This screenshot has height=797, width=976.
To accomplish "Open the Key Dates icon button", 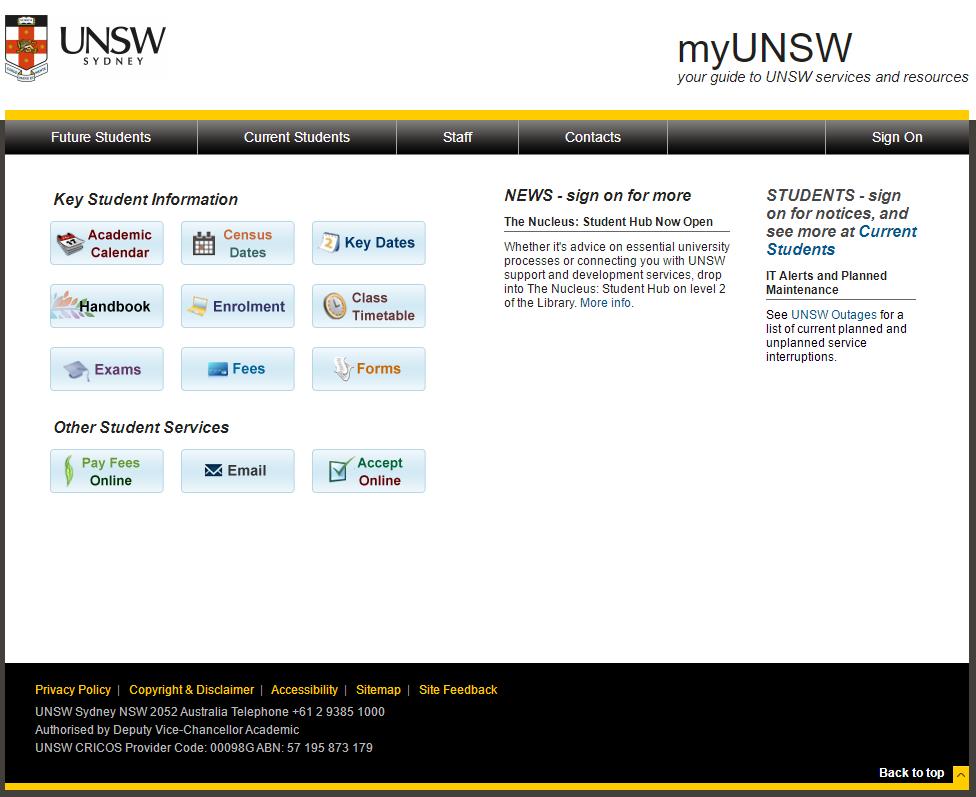I will [x=368, y=243].
